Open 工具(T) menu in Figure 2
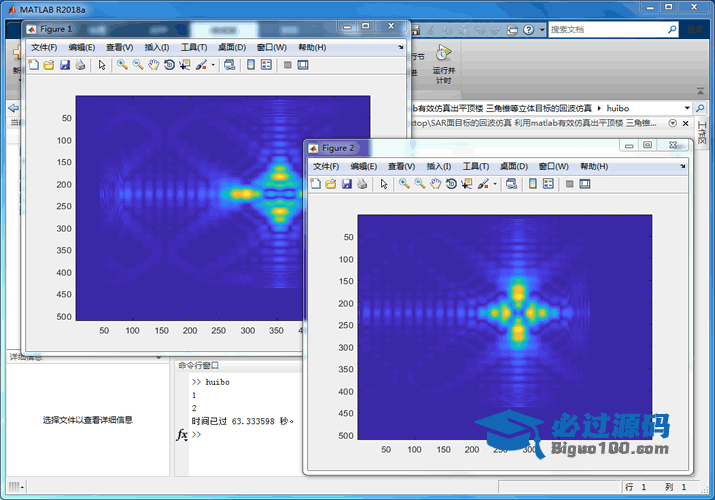The height and width of the screenshot is (500, 715). click(x=476, y=166)
